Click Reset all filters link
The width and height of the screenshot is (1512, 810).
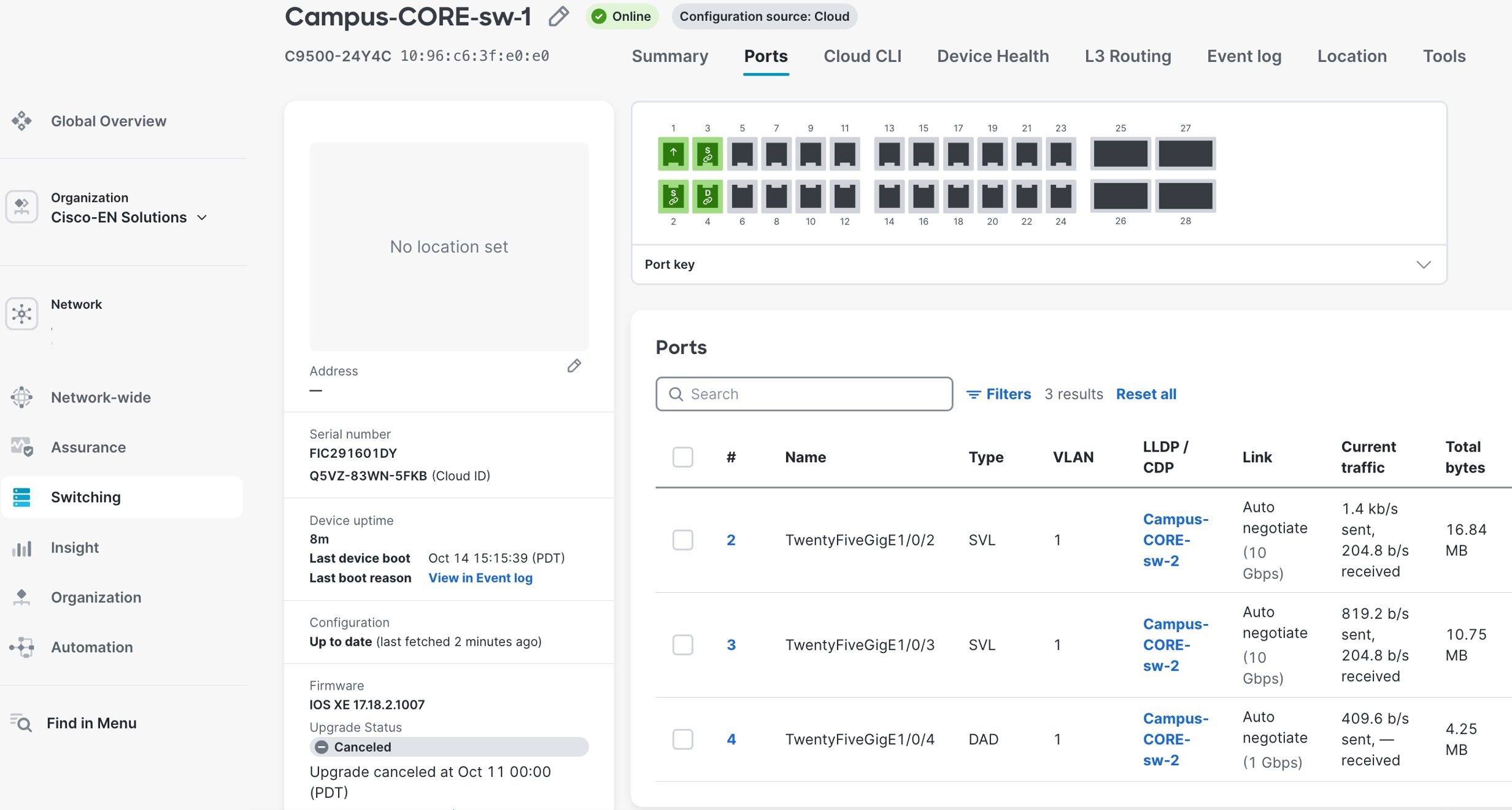(x=1146, y=394)
